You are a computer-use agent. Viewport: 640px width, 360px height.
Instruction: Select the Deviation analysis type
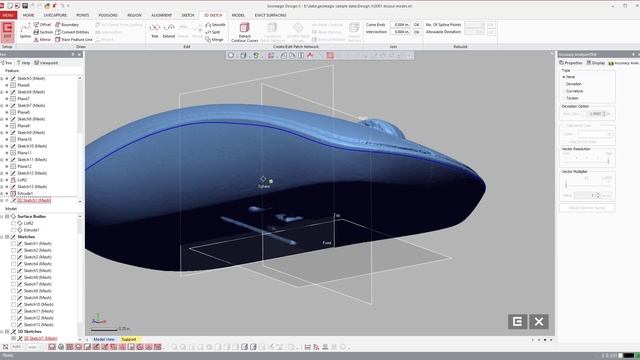click(x=564, y=84)
